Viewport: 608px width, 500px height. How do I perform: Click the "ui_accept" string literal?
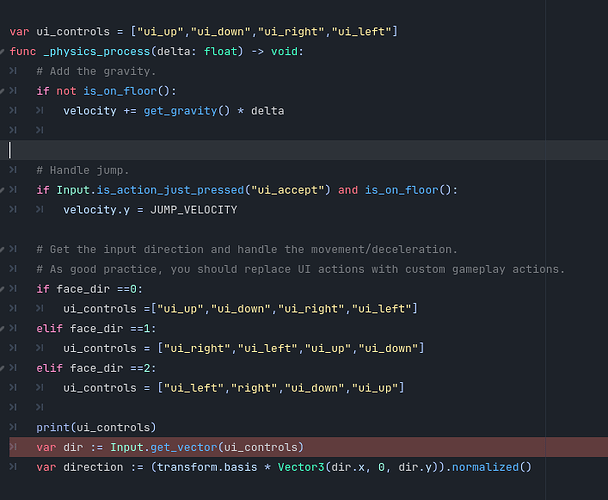[x=287, y=190]
